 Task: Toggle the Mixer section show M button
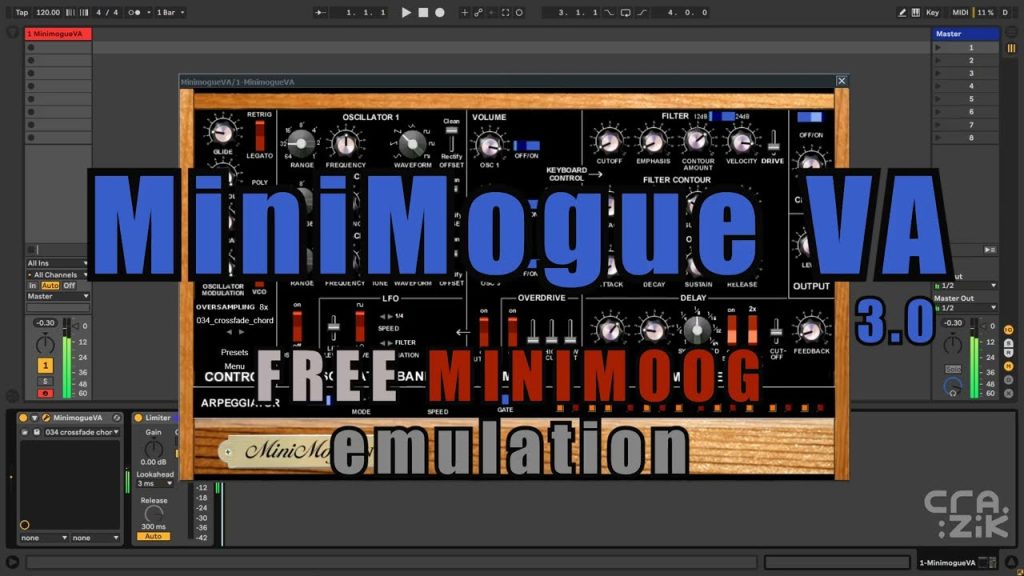[1010, 367]
